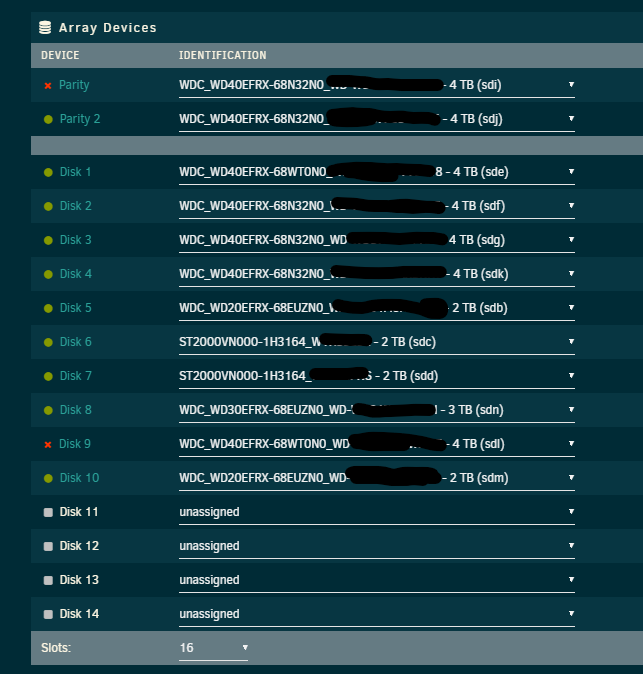Open the Disk 9 device link
The image size is (643, 674).
pyautogui.click(x=75, y=444)
